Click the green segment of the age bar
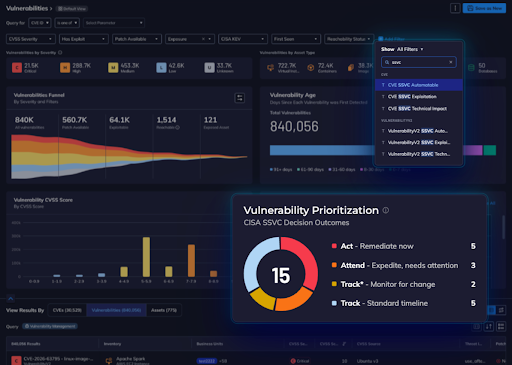 pyautogui.click(x=490, y=150)
